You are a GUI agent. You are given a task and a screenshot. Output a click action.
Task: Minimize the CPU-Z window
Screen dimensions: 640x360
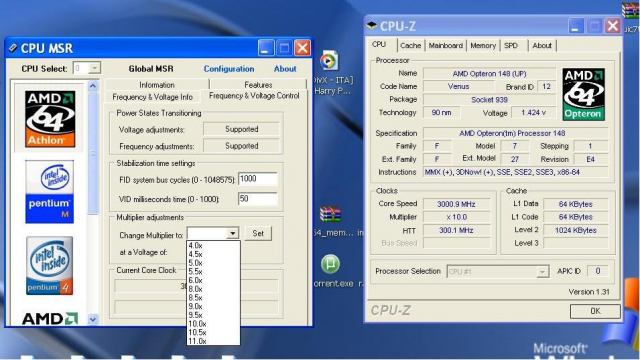576,26
